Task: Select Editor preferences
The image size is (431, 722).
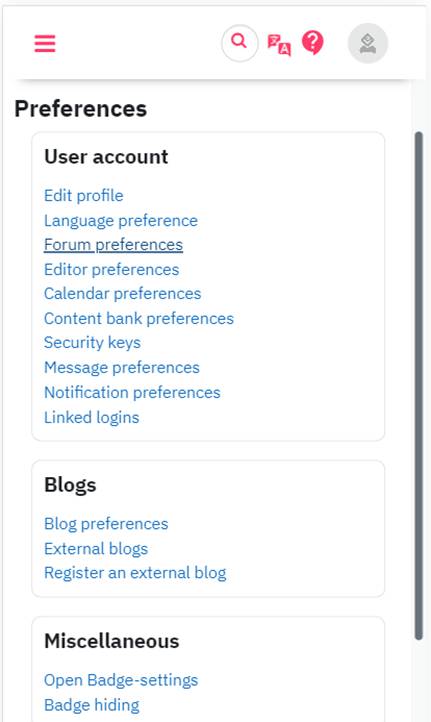Action: pos(111,269)
